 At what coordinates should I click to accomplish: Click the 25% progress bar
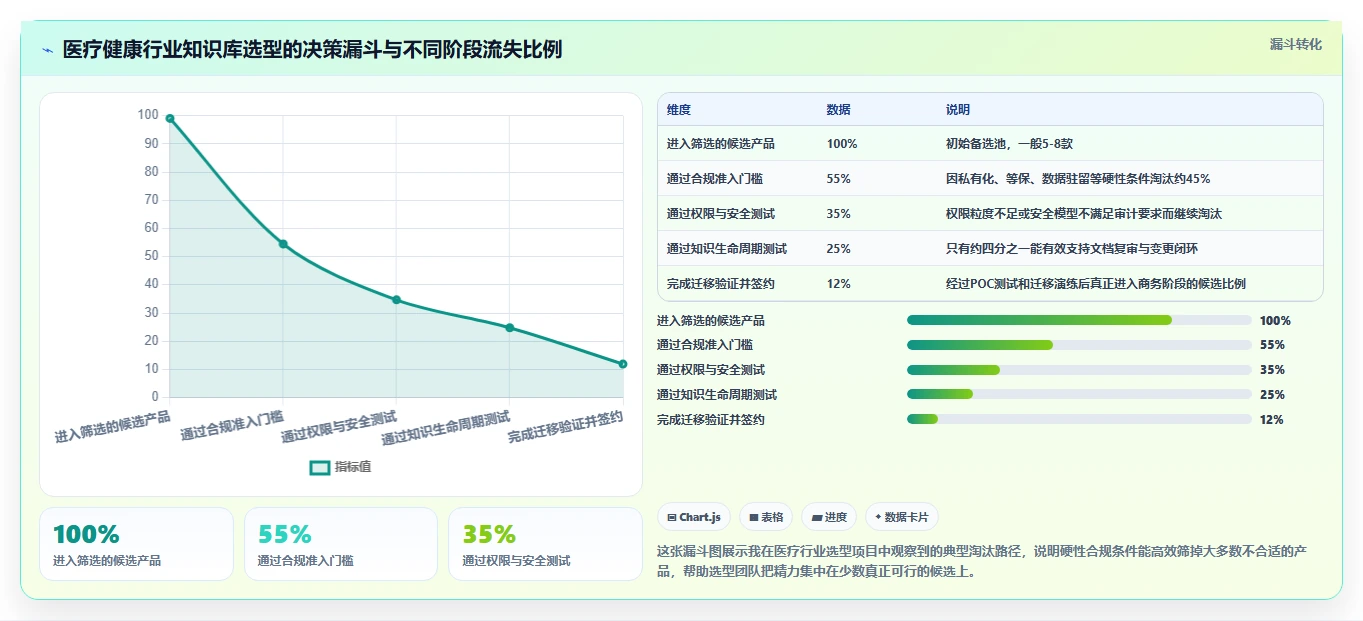click(x=1079, y=395)
